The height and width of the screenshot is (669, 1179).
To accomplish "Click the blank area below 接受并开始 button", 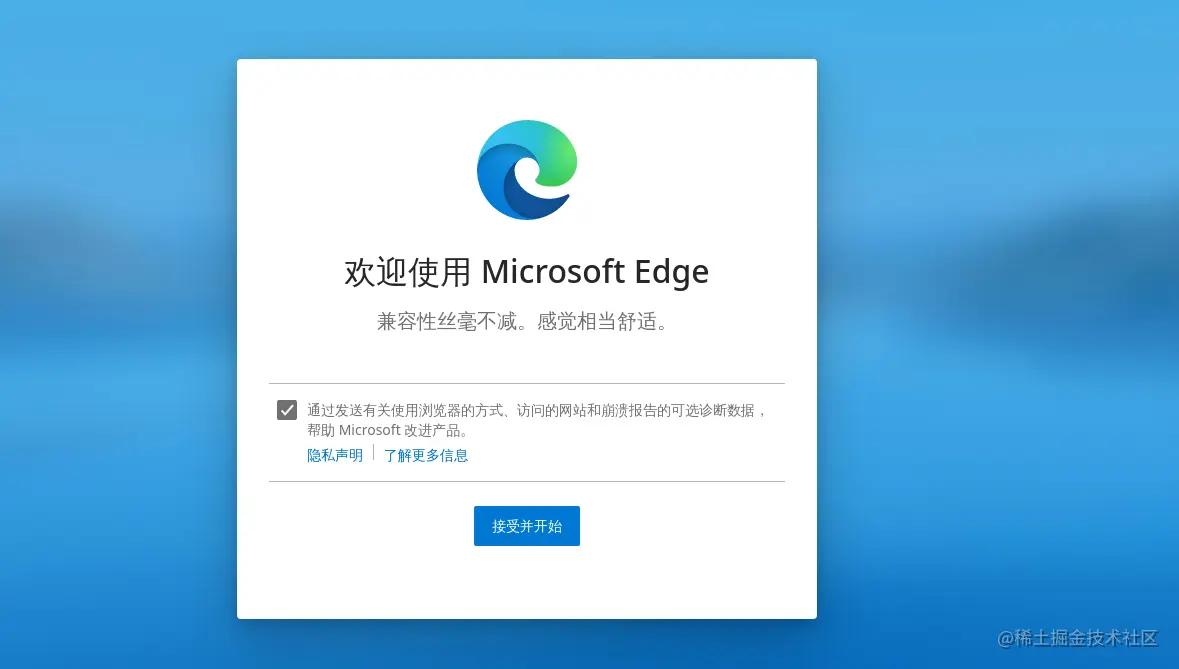I will tap(527, 583).
